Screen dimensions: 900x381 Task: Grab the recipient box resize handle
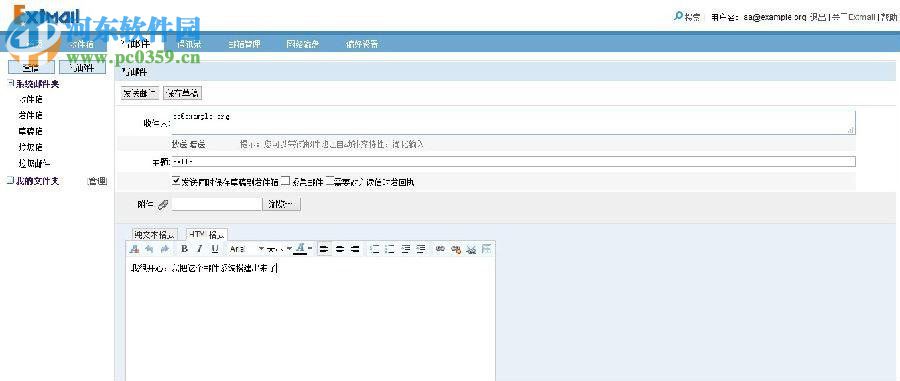(852, 130)
